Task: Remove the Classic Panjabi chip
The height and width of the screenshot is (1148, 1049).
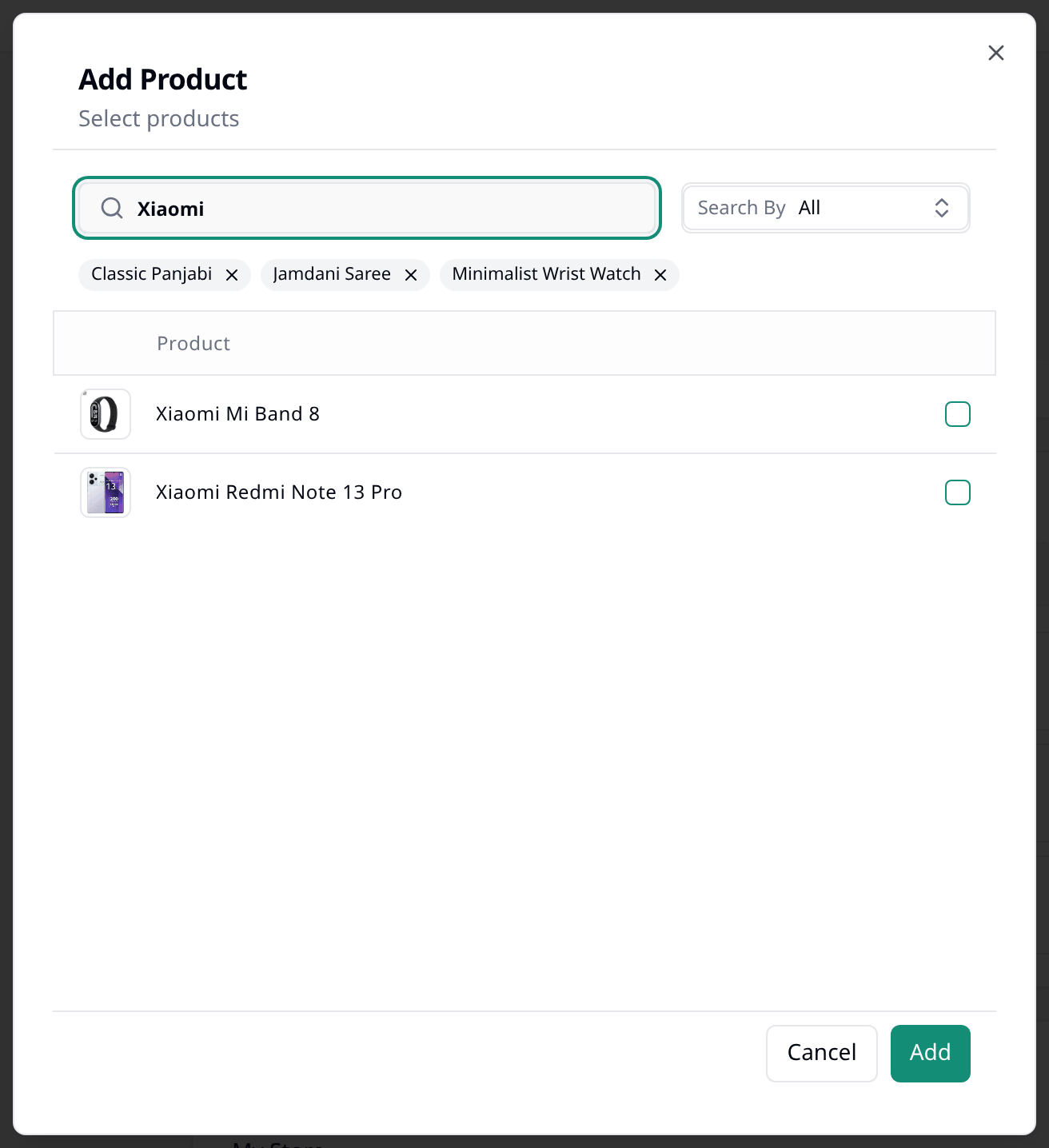Action: pyautogui.click(x=232, y=275)
